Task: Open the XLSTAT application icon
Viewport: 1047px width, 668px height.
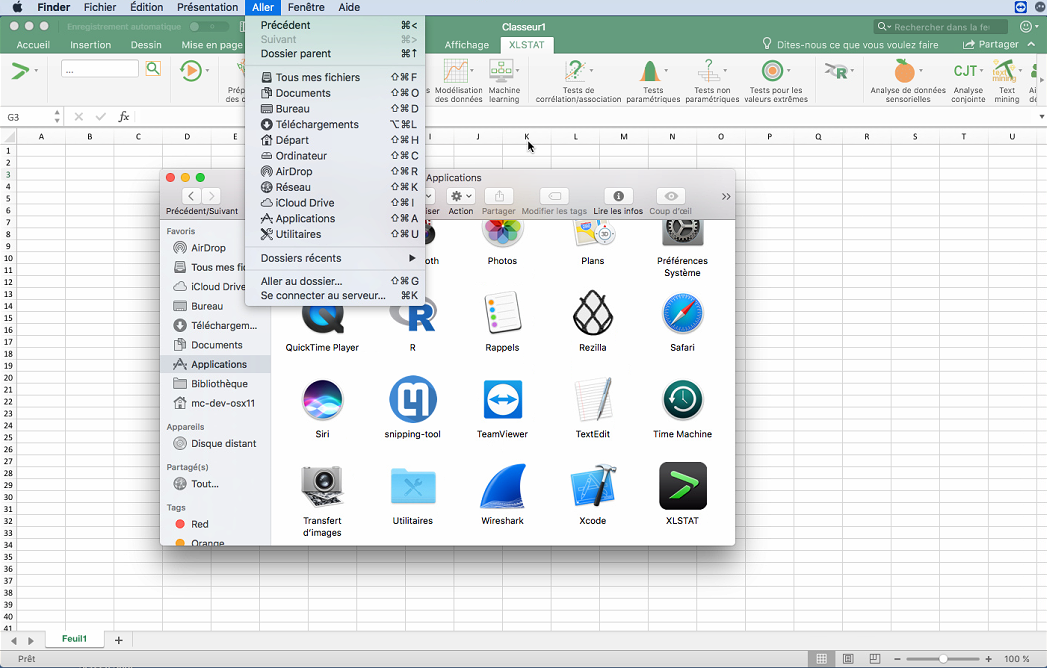Action: [x=683, y=486]
